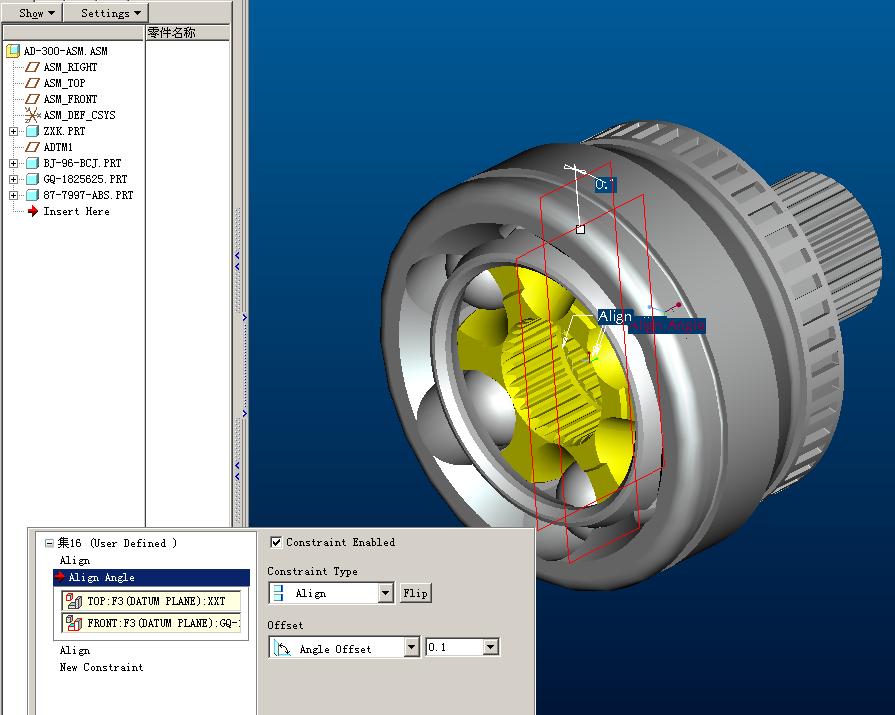The width and height of the screenshot is (895, 715).
Task: Collapse the 集16 (User Defined) constraint set
Action: coord(49,543)
